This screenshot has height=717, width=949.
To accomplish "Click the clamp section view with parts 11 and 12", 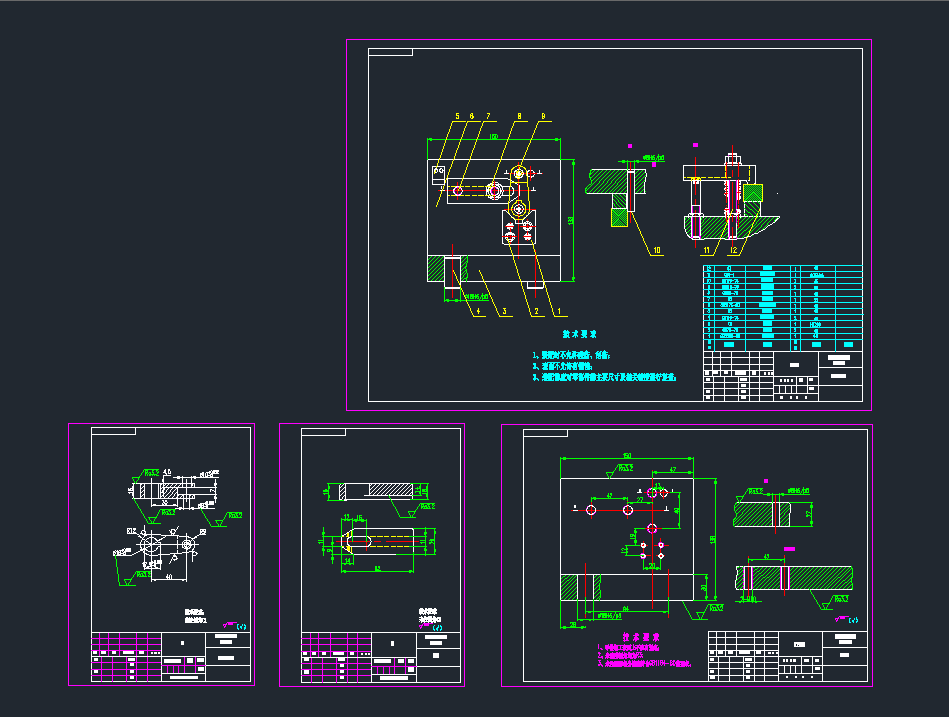I will click(x=731, y=197).
